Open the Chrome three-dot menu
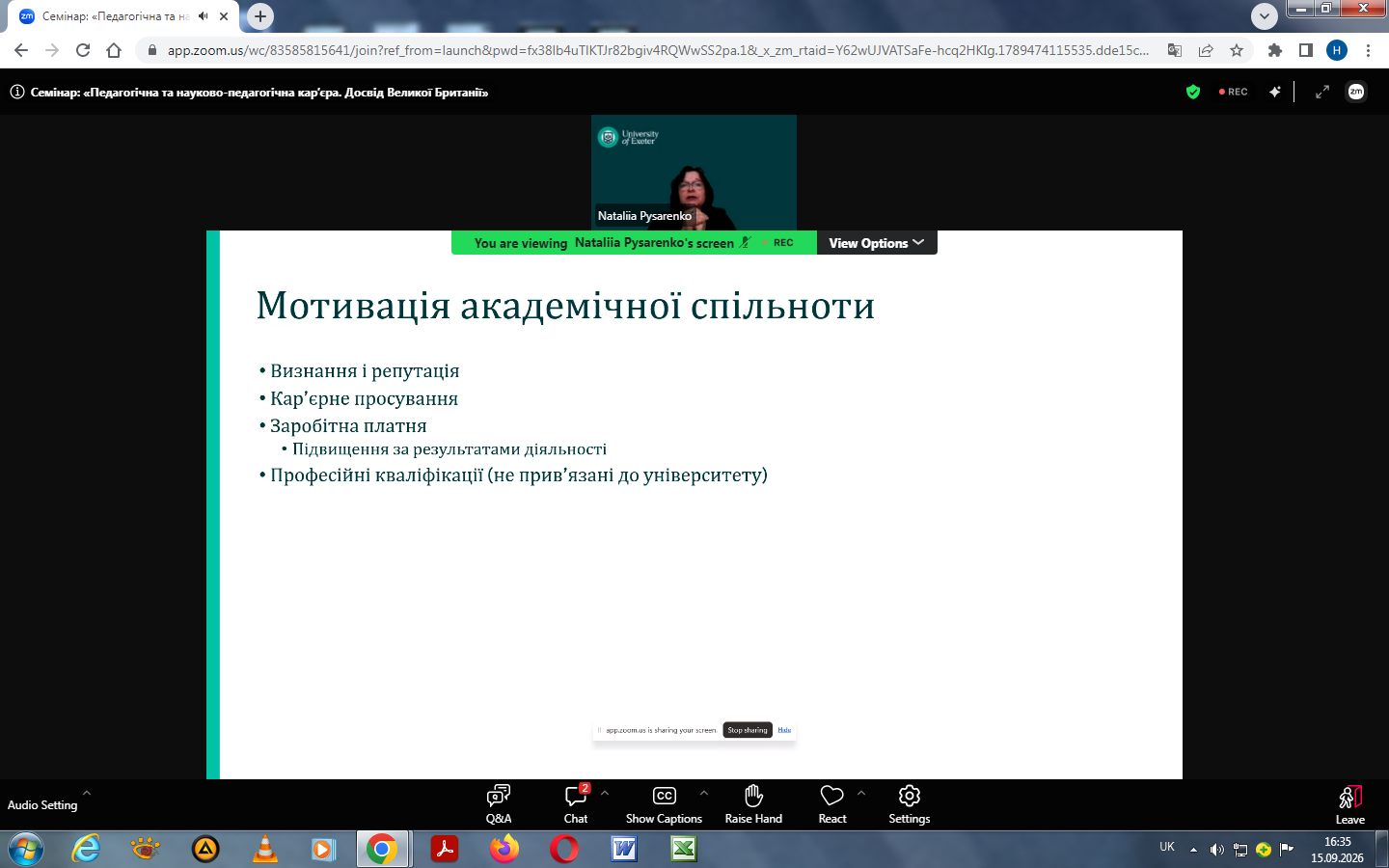 pyautogui.click(x=1368, y=50)
